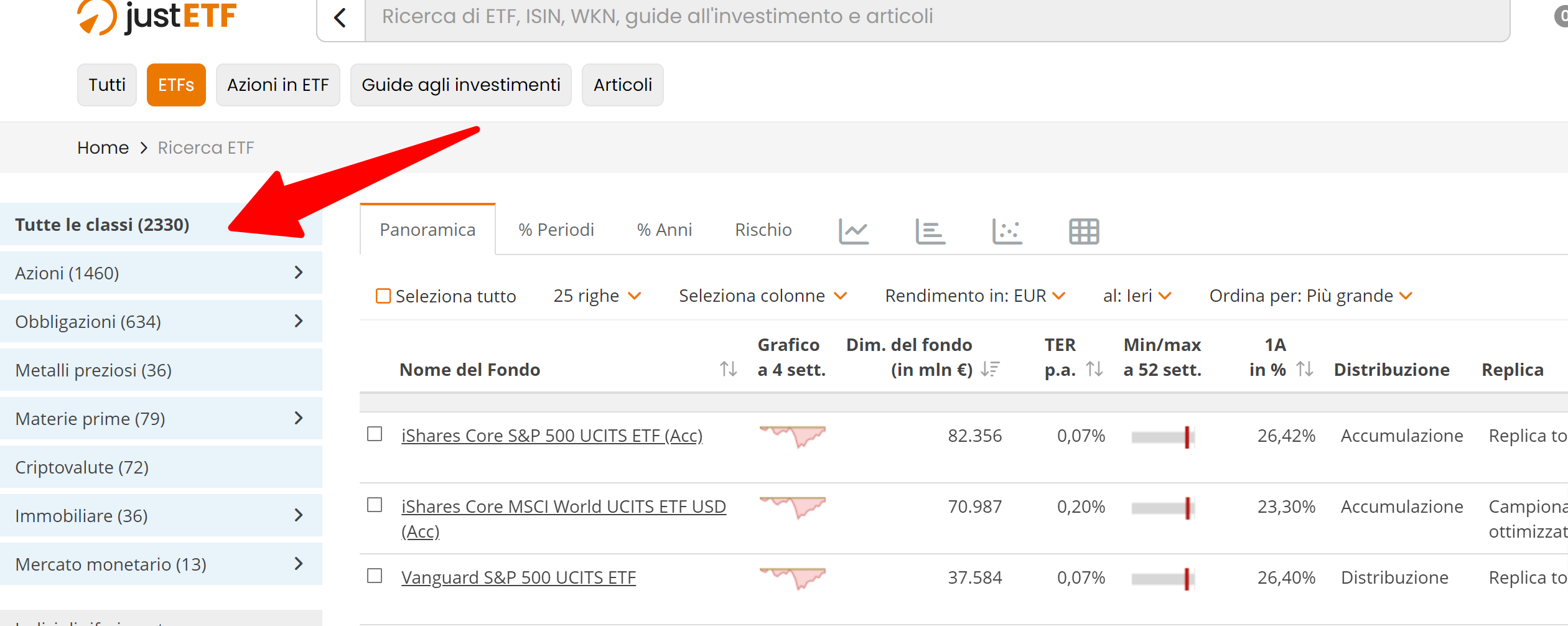
Task: Expand the Azioni (1460) category
Action: [x=161, y=273]
